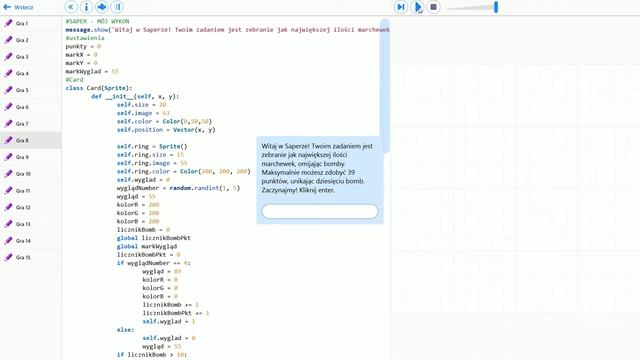Open Gra 14 in the sidebar

(31, 241)
